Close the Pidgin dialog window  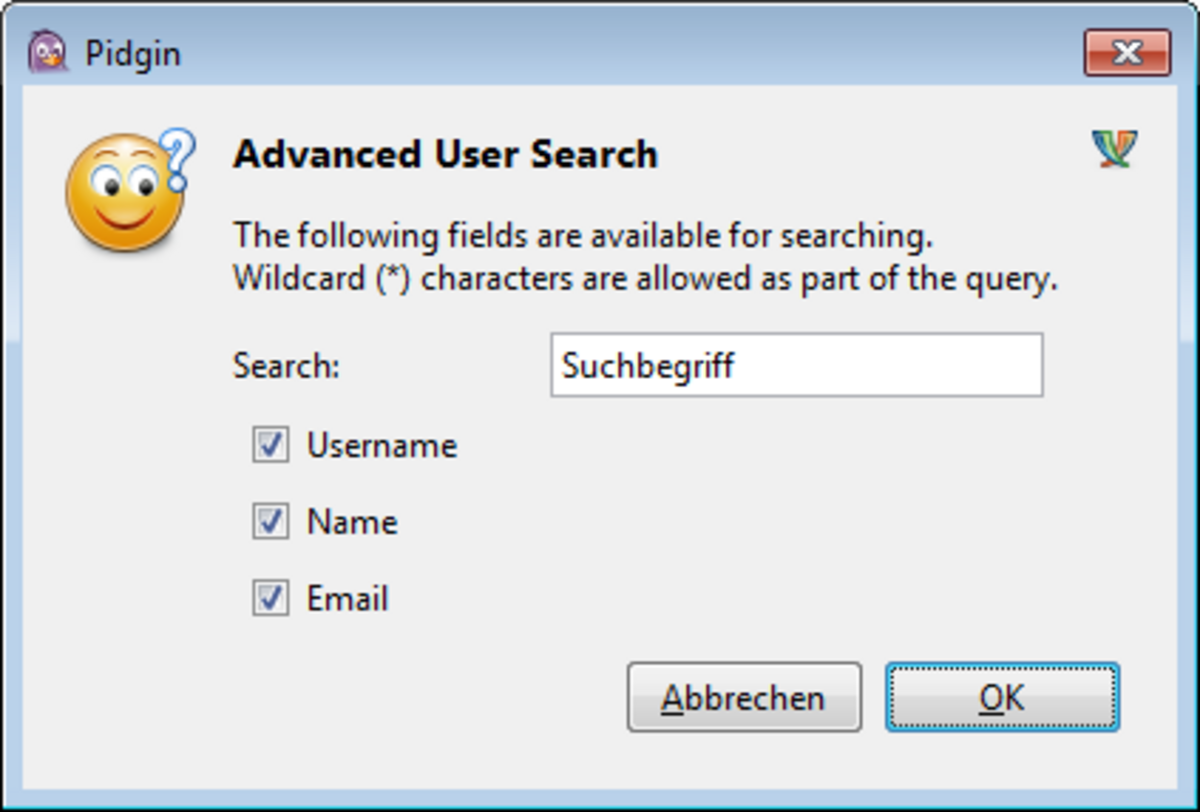click(x=1126, y=52)
